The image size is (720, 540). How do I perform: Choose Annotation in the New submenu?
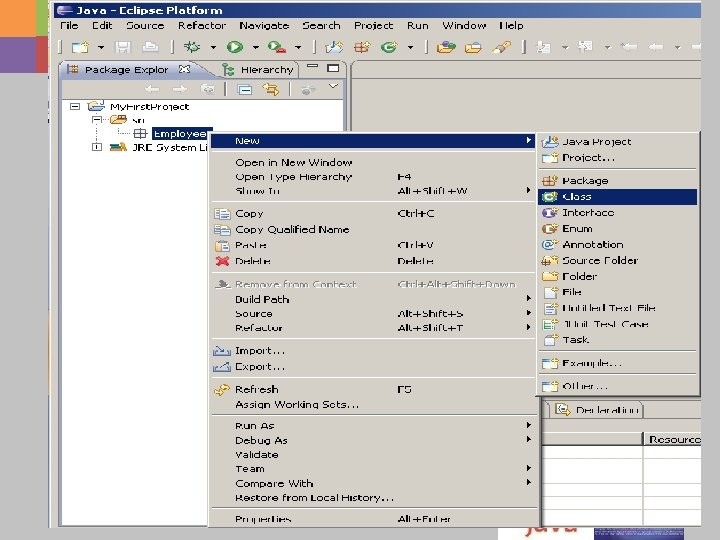click(x=618, y=244)
